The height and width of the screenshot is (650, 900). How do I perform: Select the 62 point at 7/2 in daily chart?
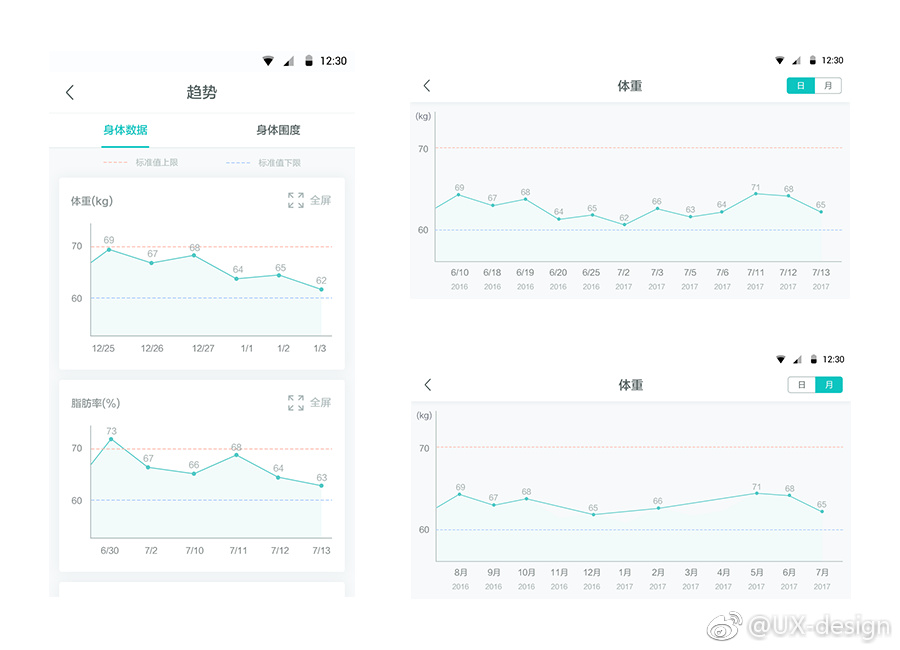click(x=624, y=225)
